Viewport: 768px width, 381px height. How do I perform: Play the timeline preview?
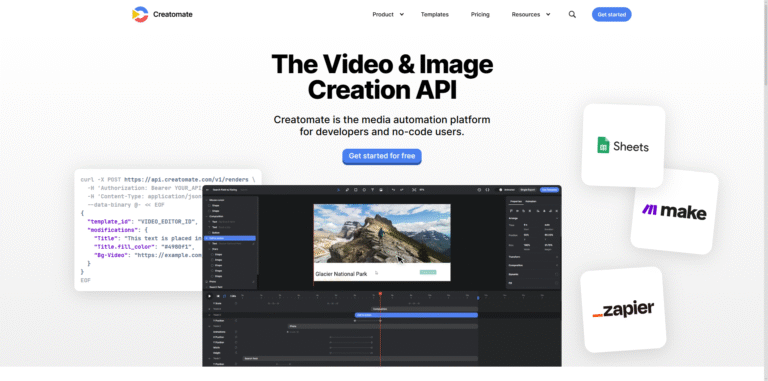pyautogui.click(x=209, y=296)
